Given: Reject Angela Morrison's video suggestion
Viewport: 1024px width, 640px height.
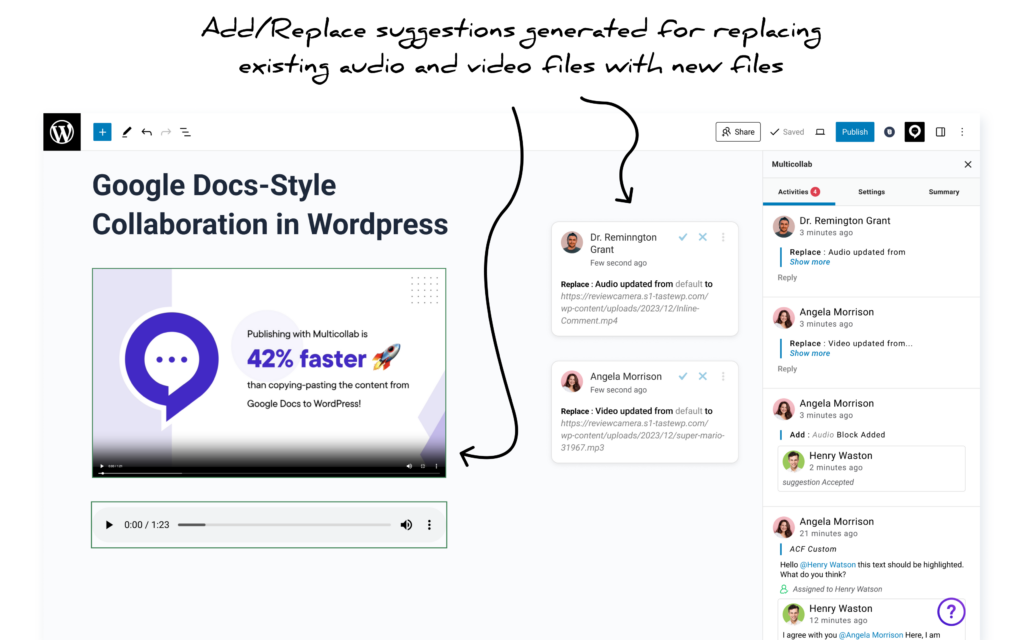Looking at the screenshot, I should (x=703, y=376).
